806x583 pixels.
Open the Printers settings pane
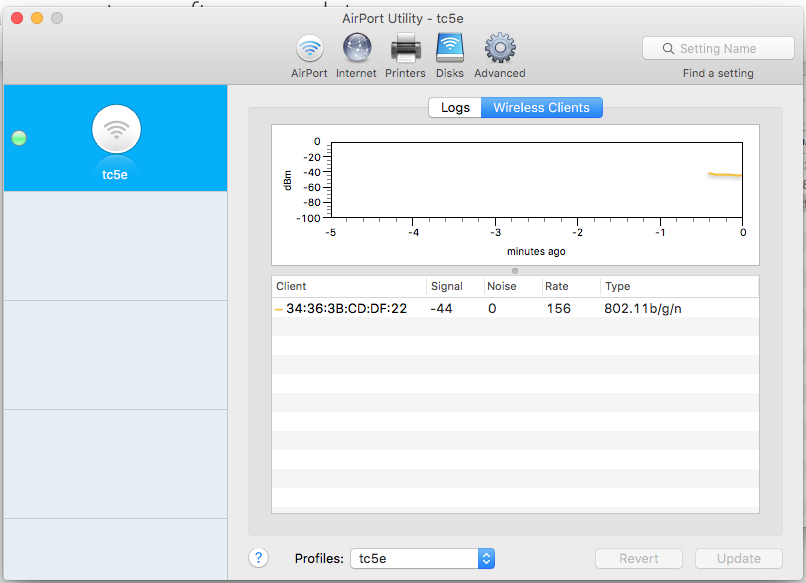pyautogui.click(x=406, y=56)
